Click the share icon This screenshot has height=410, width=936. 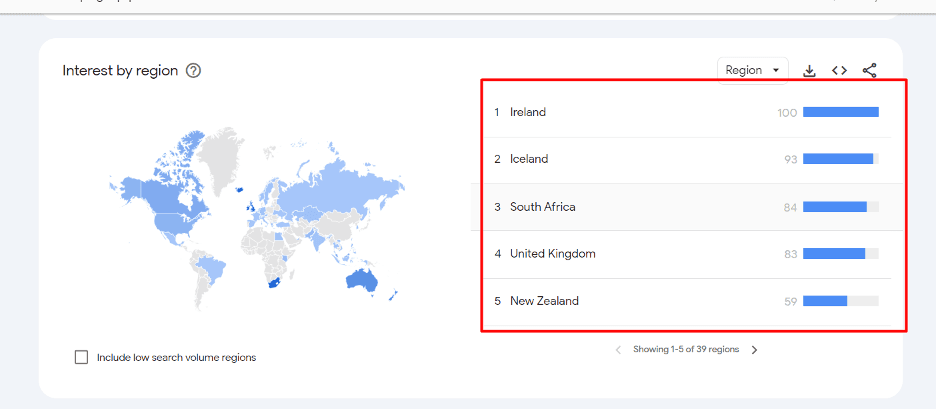point(870,70)
